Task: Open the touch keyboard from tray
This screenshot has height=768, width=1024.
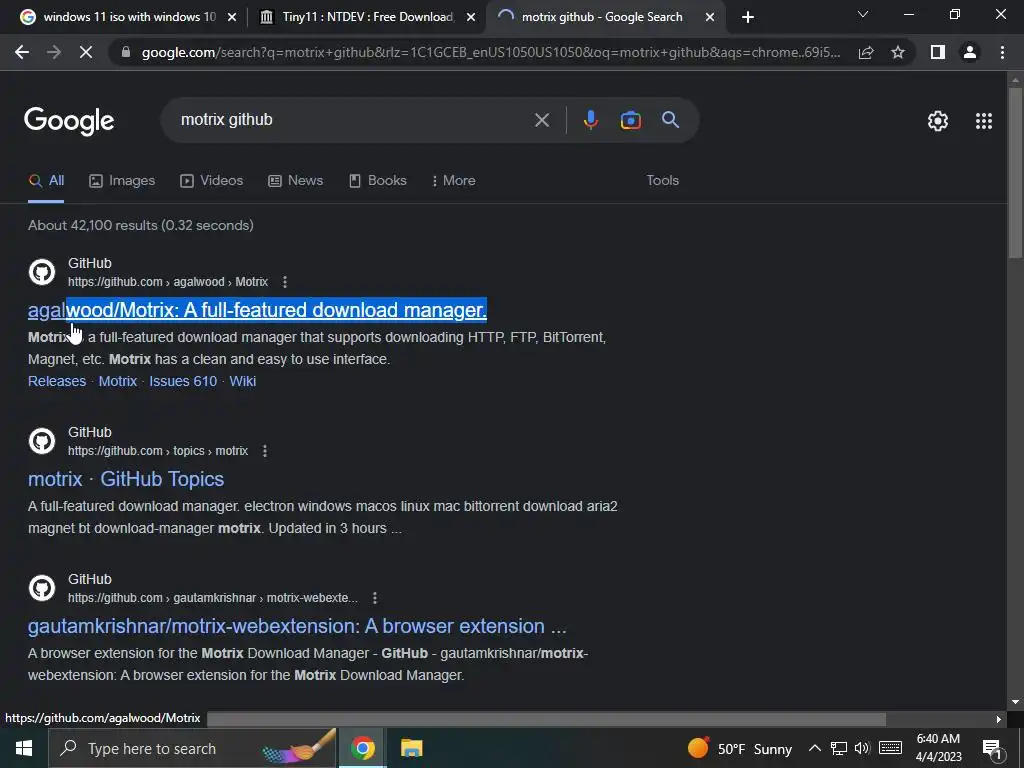Action: (x=890, y=748)
